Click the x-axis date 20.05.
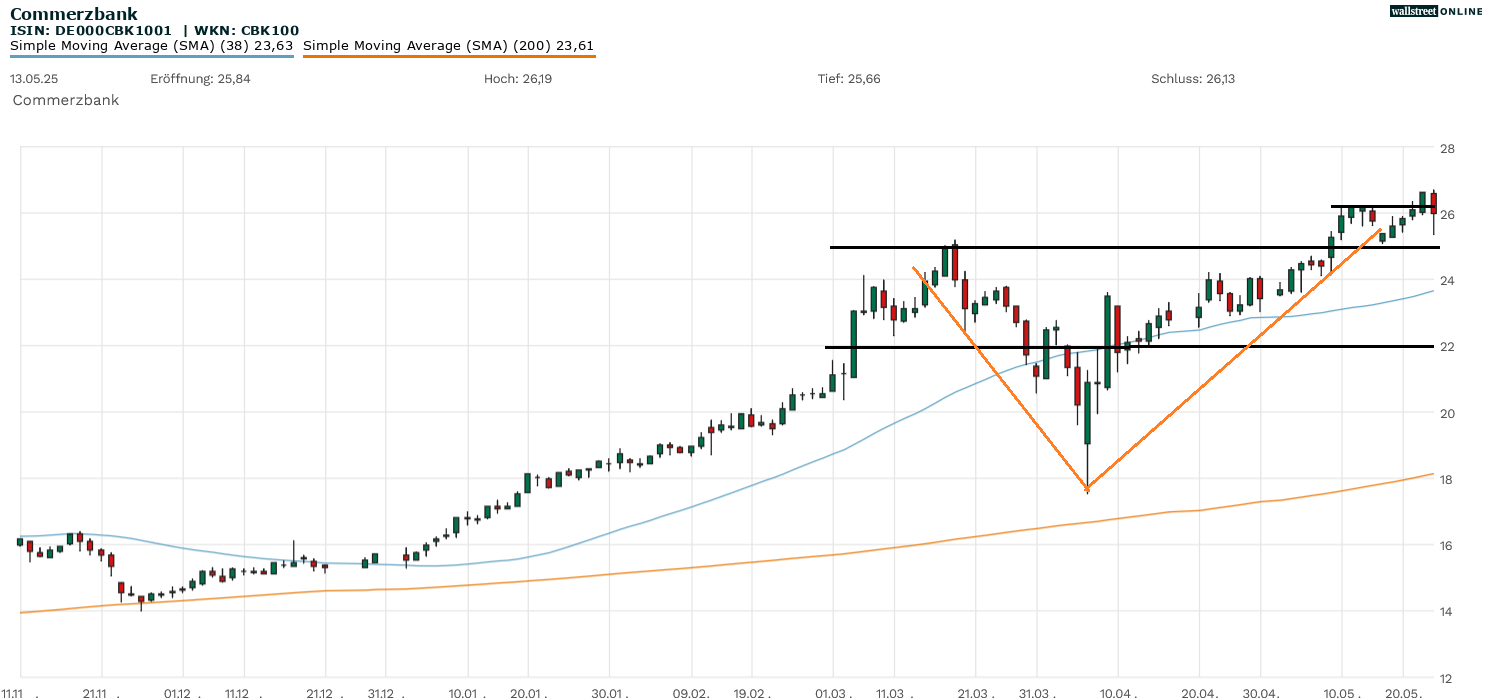 click(1402, 693)
